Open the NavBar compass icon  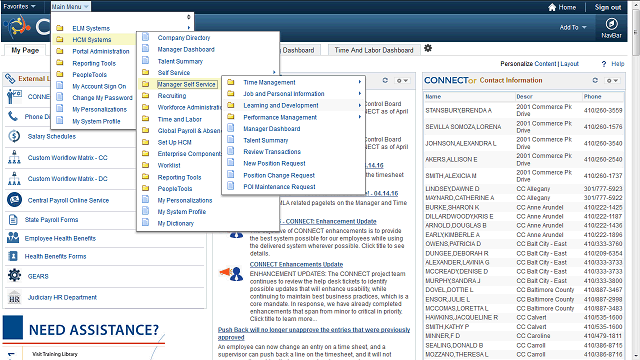(611, 24)
